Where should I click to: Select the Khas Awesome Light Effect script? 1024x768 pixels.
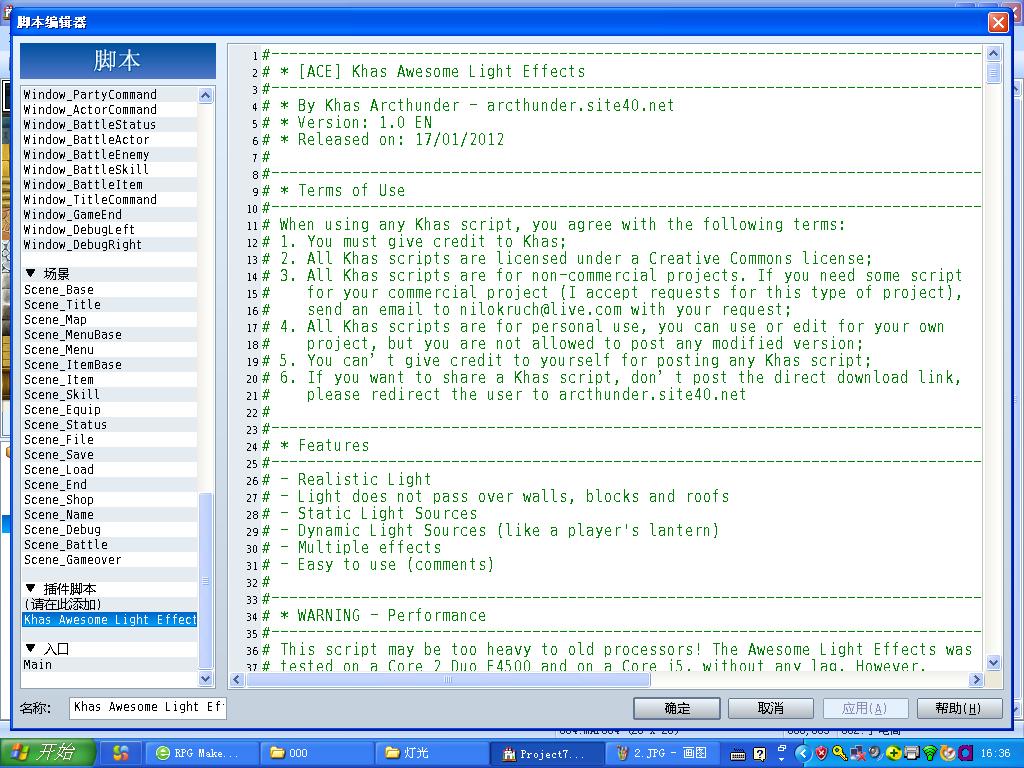109,620
